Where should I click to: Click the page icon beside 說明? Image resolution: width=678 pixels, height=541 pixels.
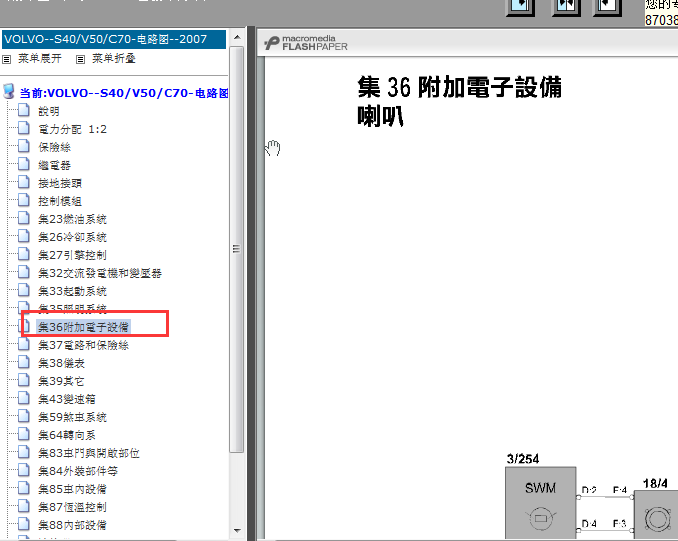pyautogui.click(x=24, y=110)
